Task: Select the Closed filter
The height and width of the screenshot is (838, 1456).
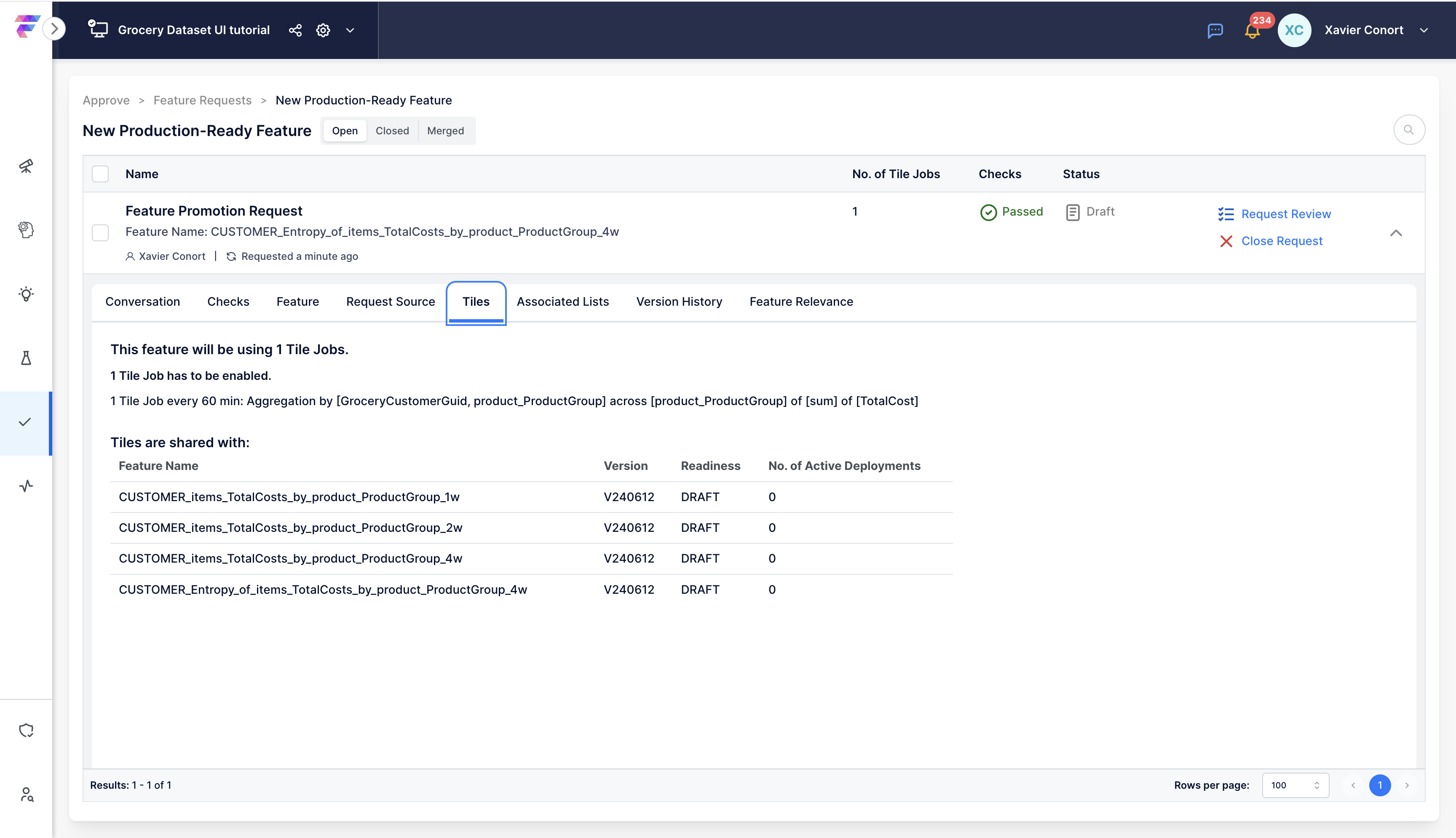Action: pos(392,131)
